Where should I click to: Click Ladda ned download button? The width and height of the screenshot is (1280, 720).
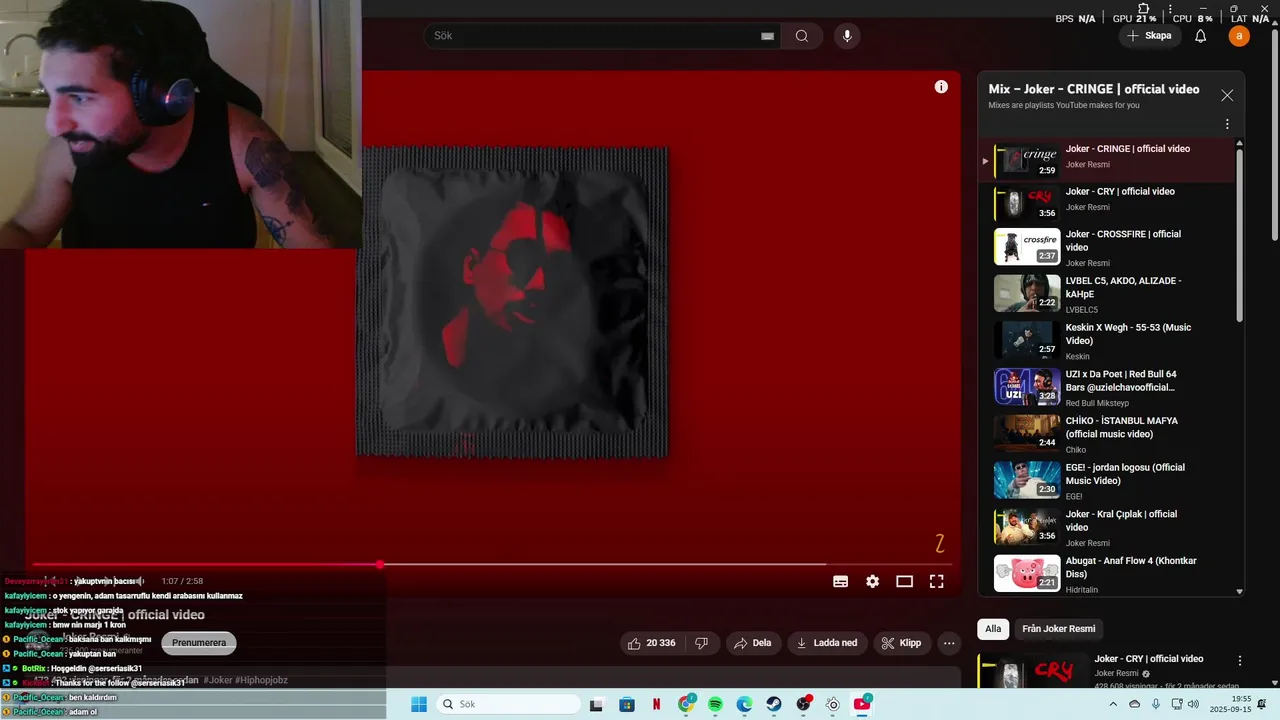827,643
